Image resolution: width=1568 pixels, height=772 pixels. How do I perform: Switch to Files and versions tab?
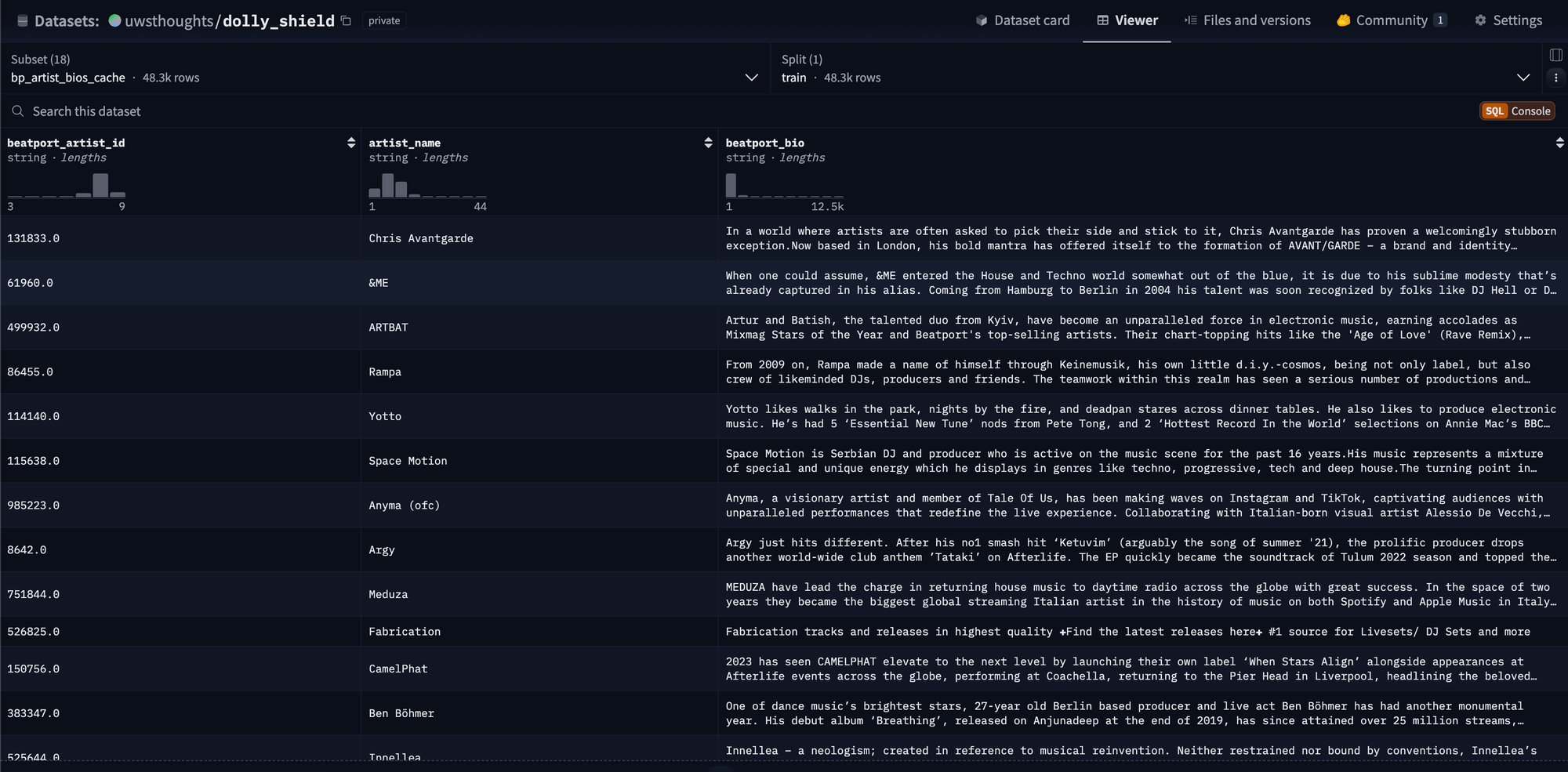click(1247, 20)
